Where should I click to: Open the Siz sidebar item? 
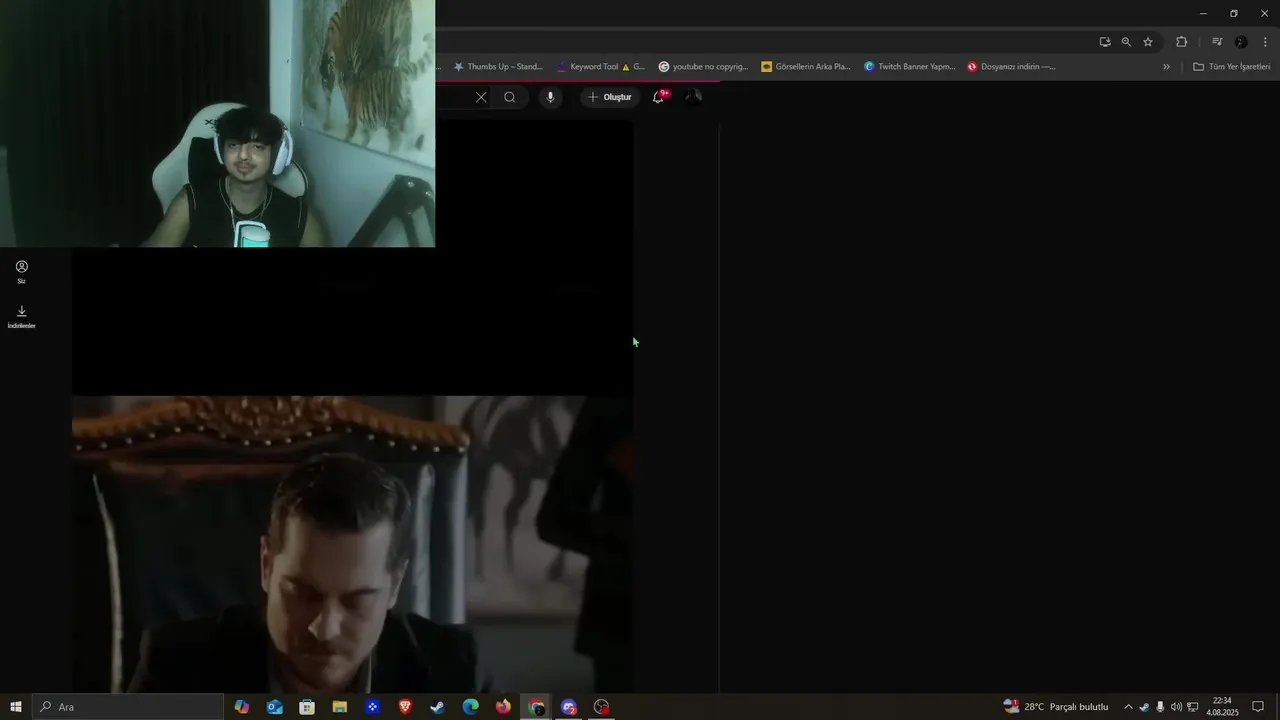tap(21, 272)
